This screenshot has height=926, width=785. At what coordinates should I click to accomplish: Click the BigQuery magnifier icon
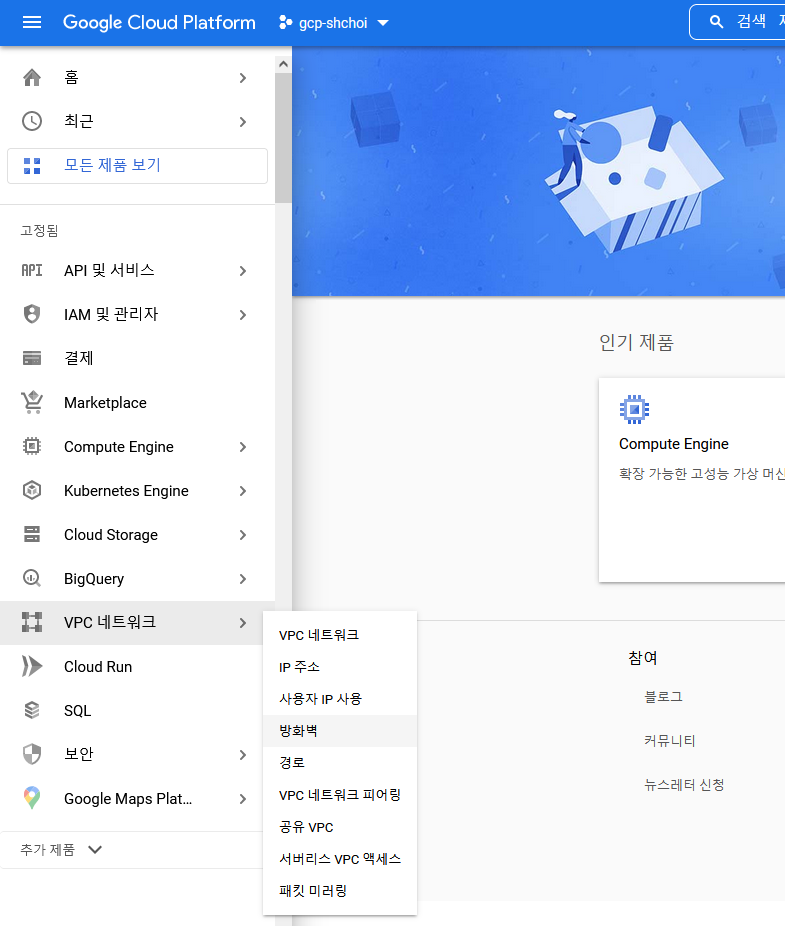click(x=32, y=578)
